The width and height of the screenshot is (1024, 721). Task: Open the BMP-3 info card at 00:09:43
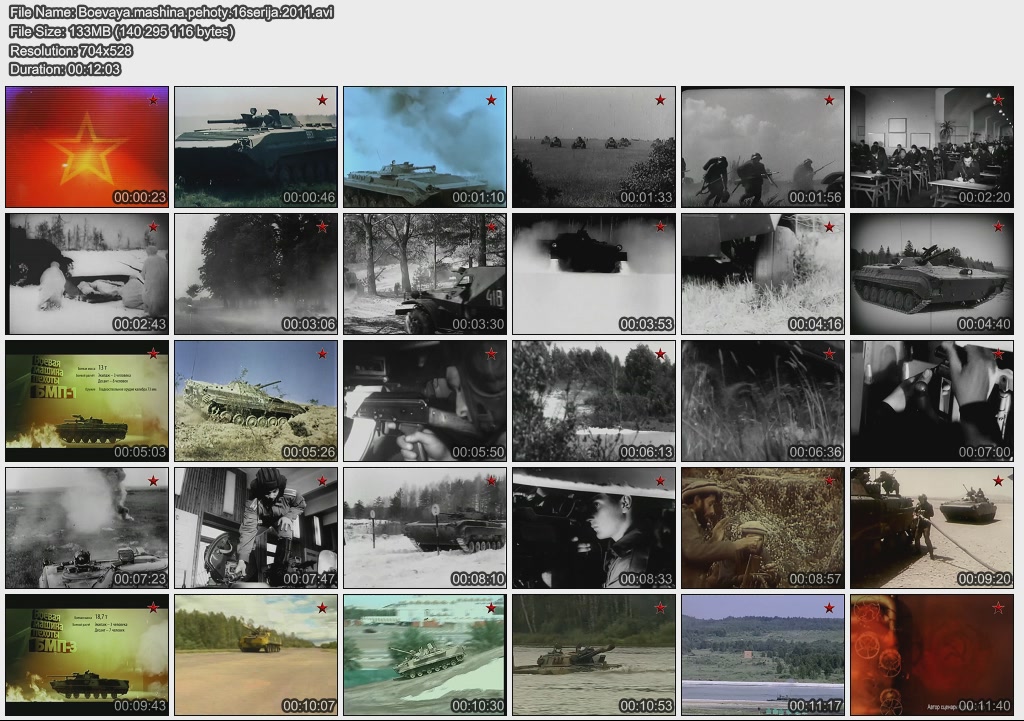coord(87,655)
